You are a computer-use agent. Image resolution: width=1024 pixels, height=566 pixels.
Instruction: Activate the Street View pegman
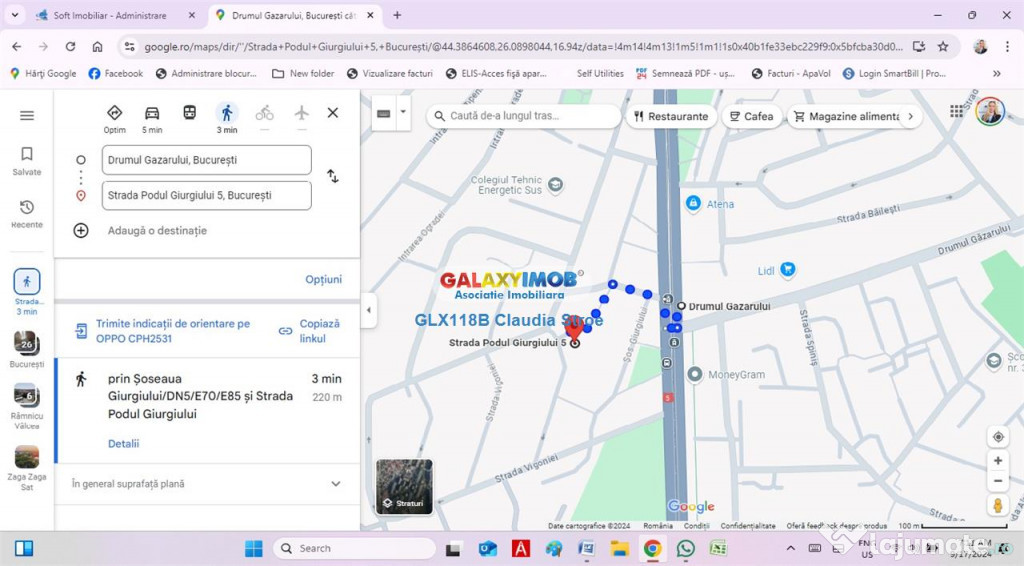coord(998,505)
